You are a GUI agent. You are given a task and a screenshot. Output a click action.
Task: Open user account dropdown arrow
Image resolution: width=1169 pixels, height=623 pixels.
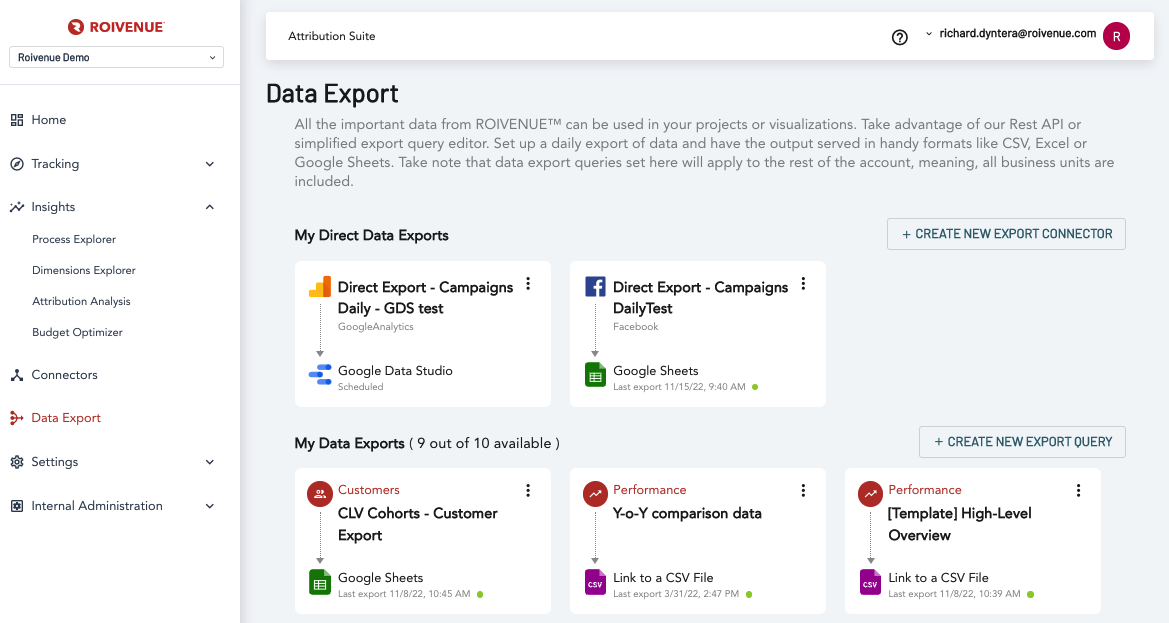coord(928,34)
